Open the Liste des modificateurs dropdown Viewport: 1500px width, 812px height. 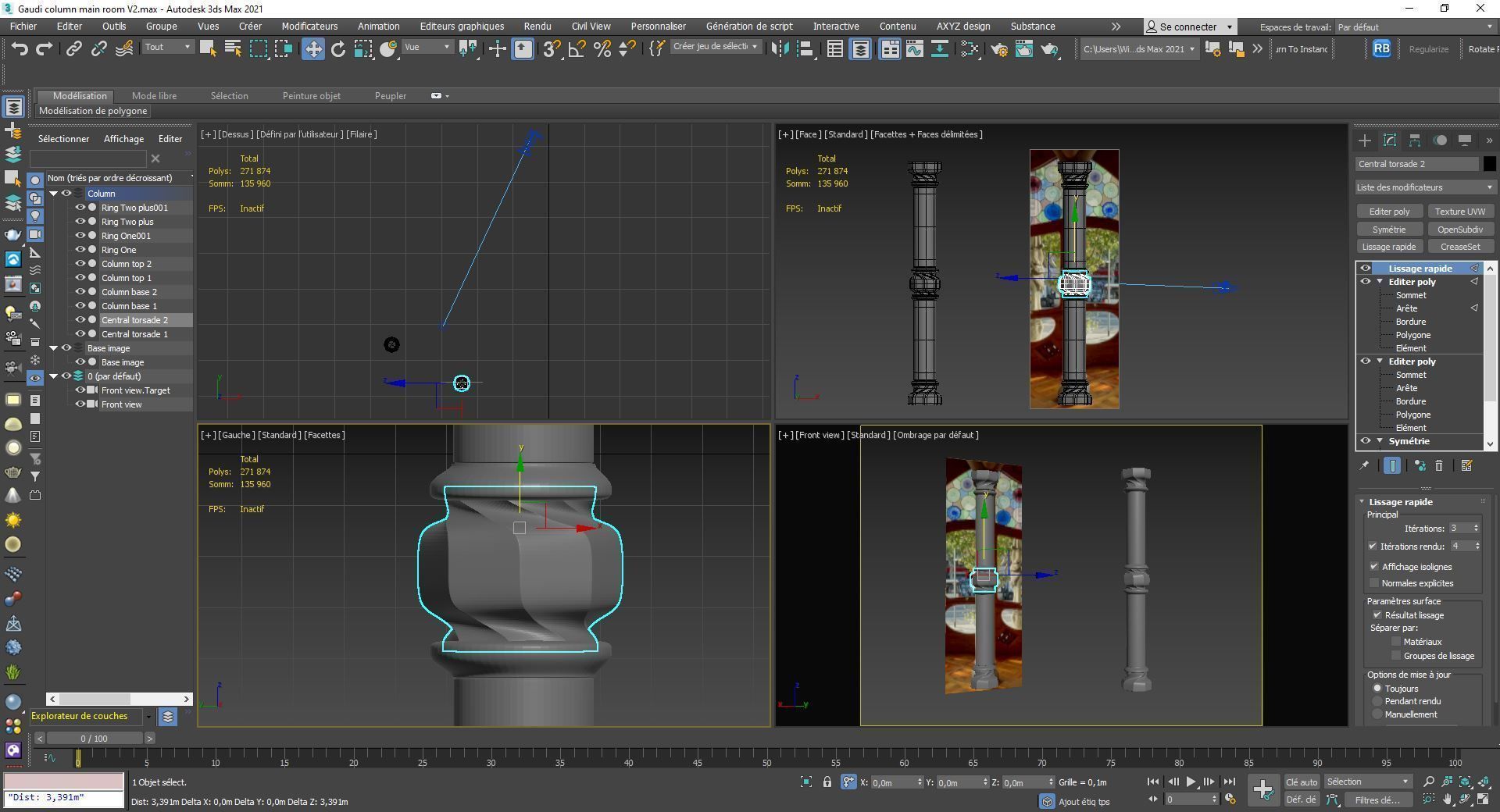click(1424, 187)
